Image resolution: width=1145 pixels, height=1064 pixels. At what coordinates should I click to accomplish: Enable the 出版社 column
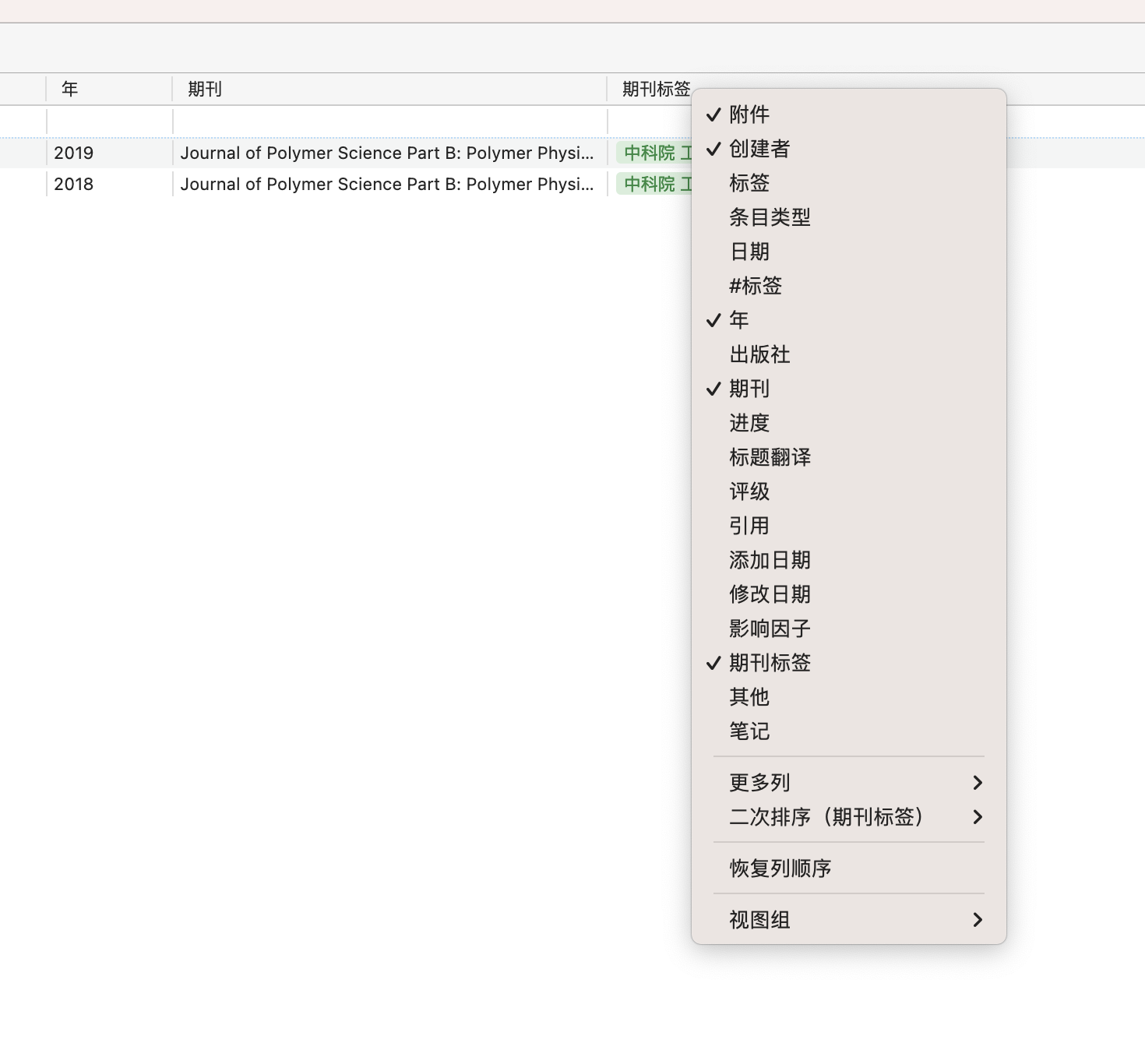849,354
